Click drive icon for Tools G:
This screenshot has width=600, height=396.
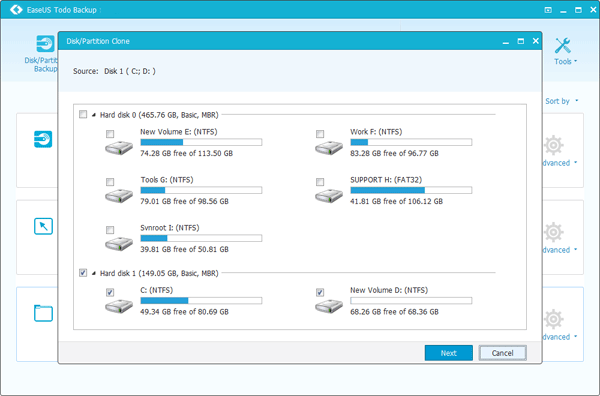click(119, 196)
